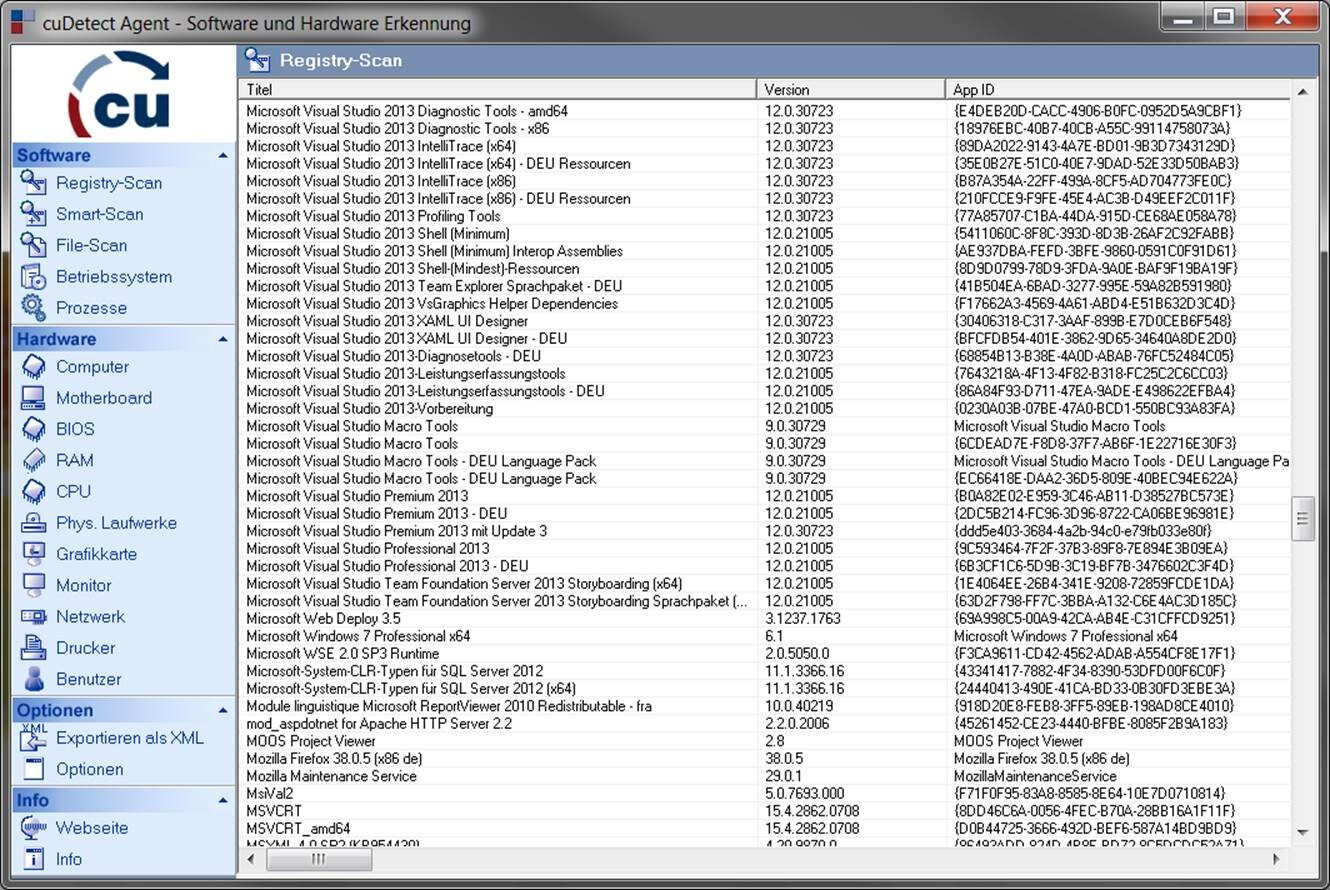Select row MOOS Project Viewer

point(765,741)
